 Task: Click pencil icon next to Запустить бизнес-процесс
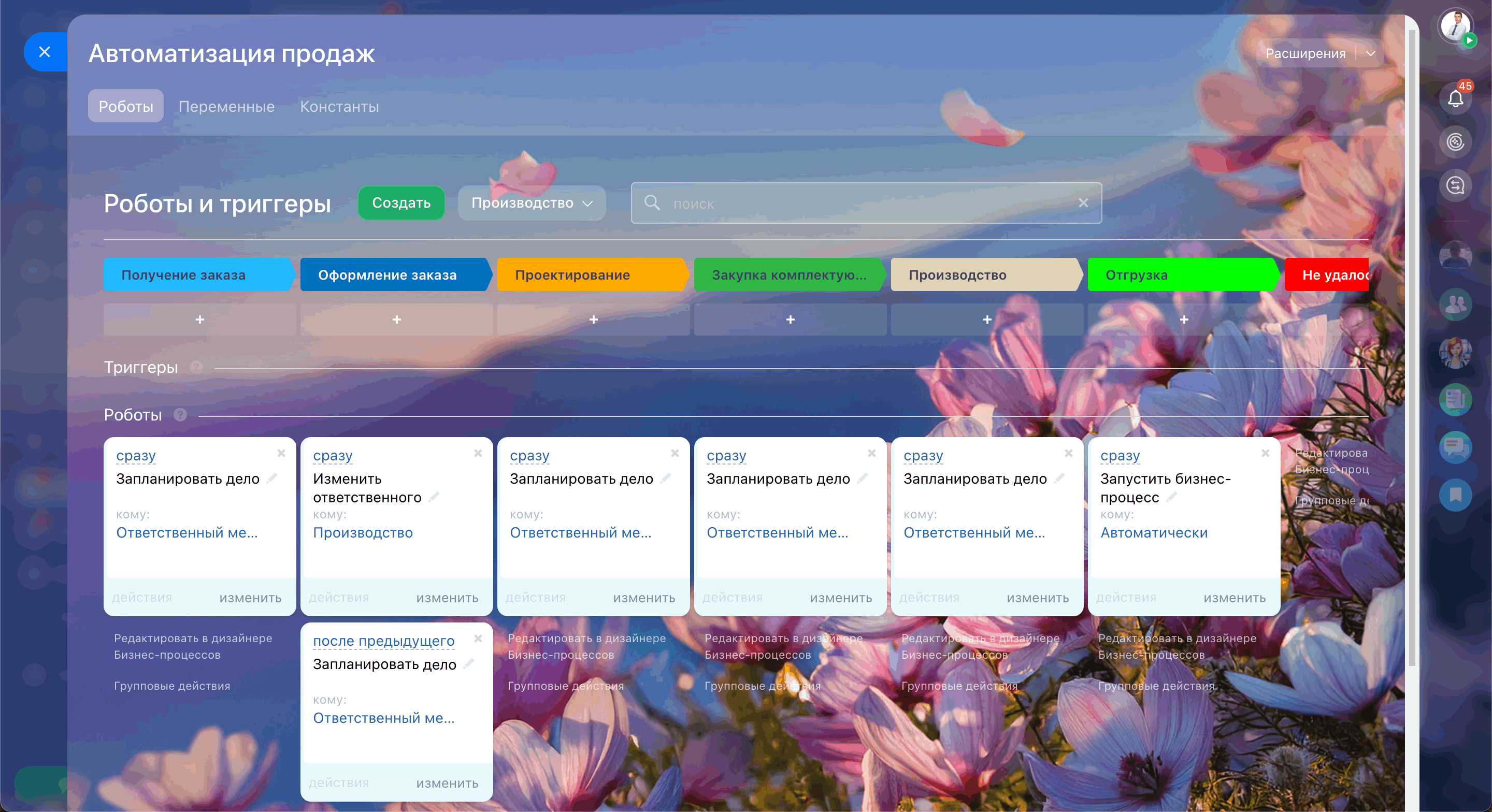1172,498
